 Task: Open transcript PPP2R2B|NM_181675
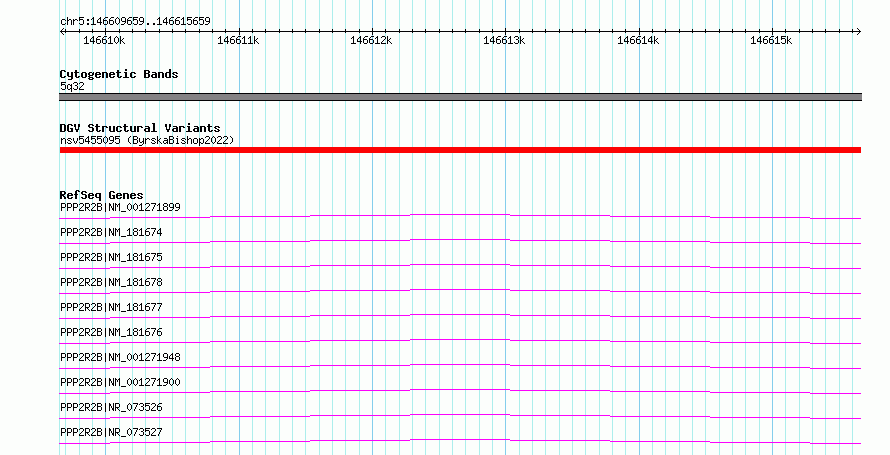pyautogui.click(x=111, y=258)
